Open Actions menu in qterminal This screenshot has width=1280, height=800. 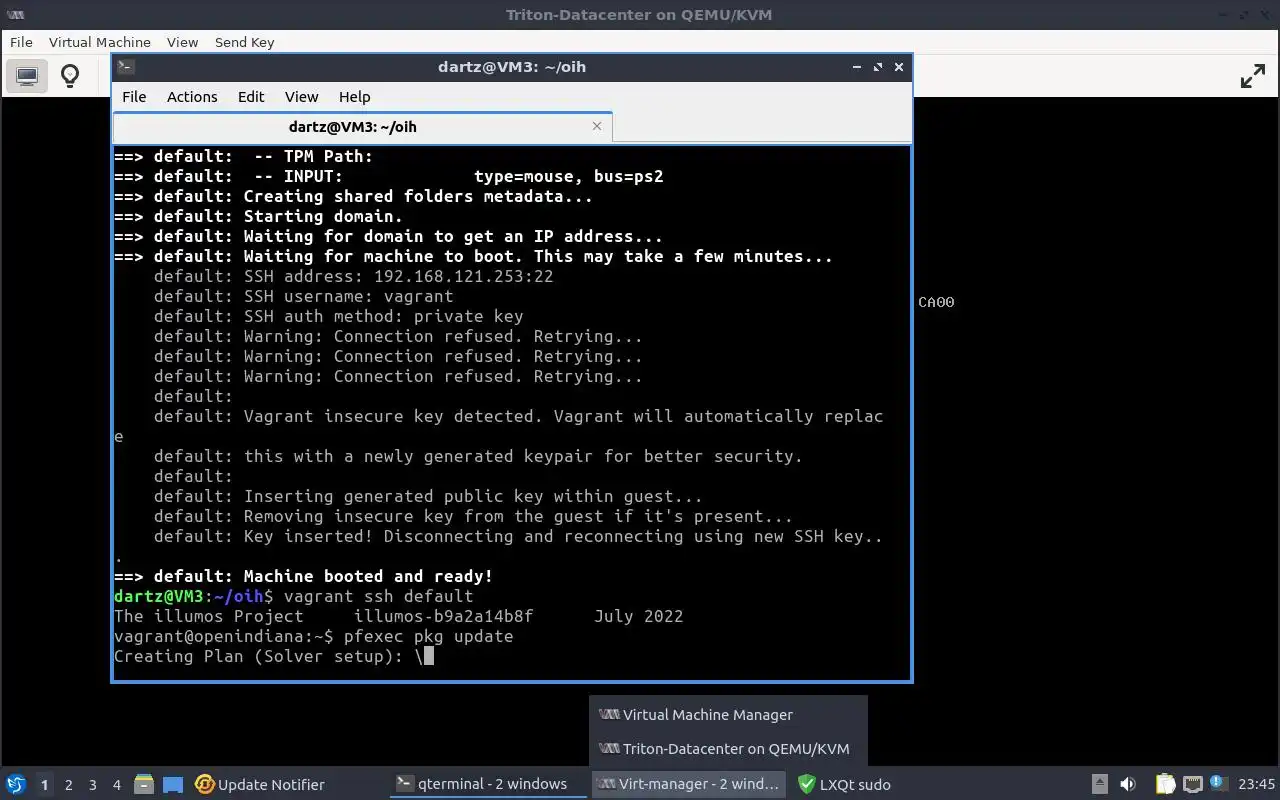tap(192, 96)
